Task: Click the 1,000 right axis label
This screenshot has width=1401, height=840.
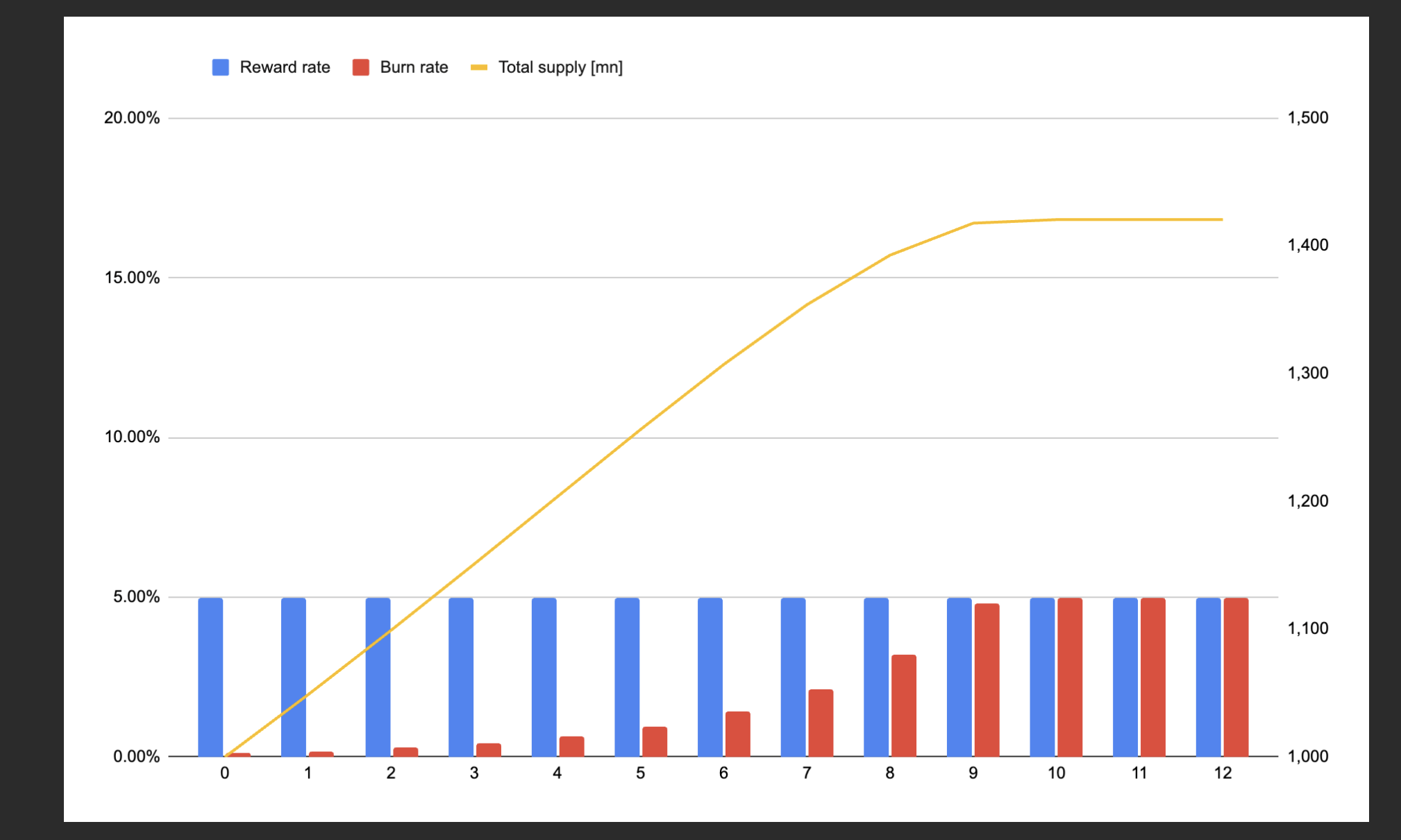Action: pos(1308,756)
